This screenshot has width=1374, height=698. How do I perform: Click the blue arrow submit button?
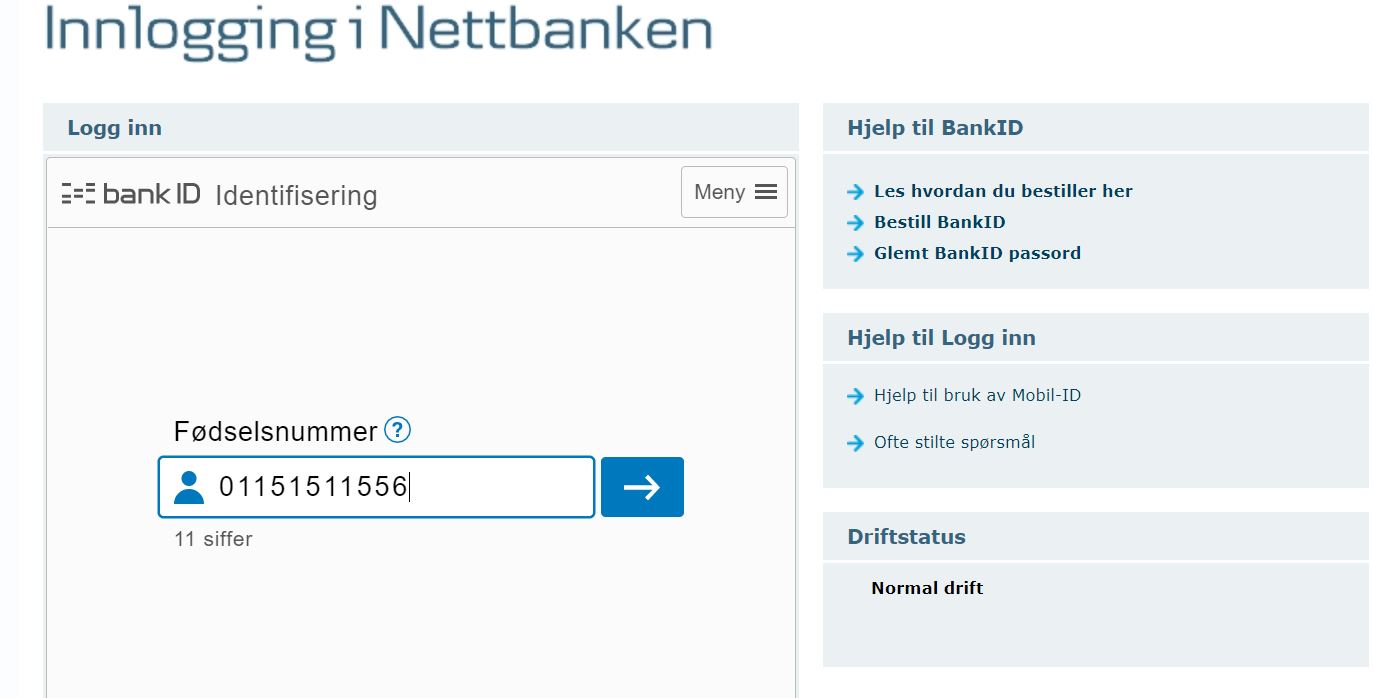642,487
